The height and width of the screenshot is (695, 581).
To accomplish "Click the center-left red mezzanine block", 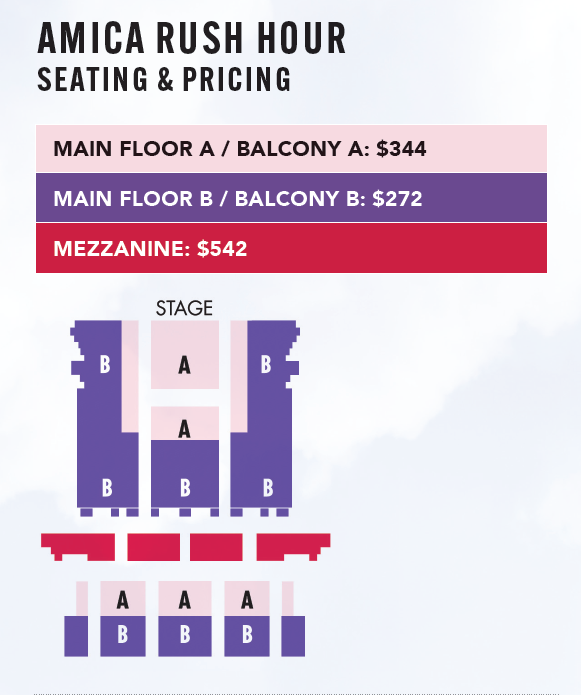I will tap(154, 547).
